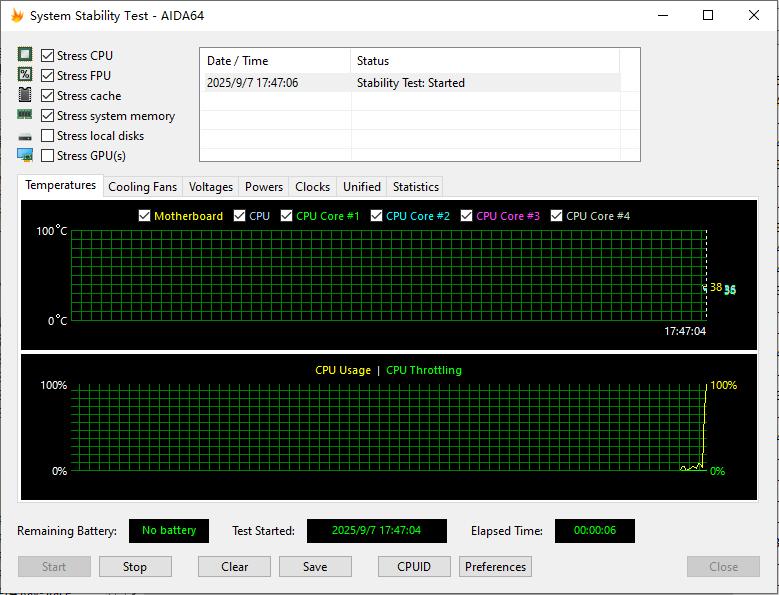Open the Powers tab
Image resolution: width=779 pixels, height=595 pixels.
coord(264,187)
